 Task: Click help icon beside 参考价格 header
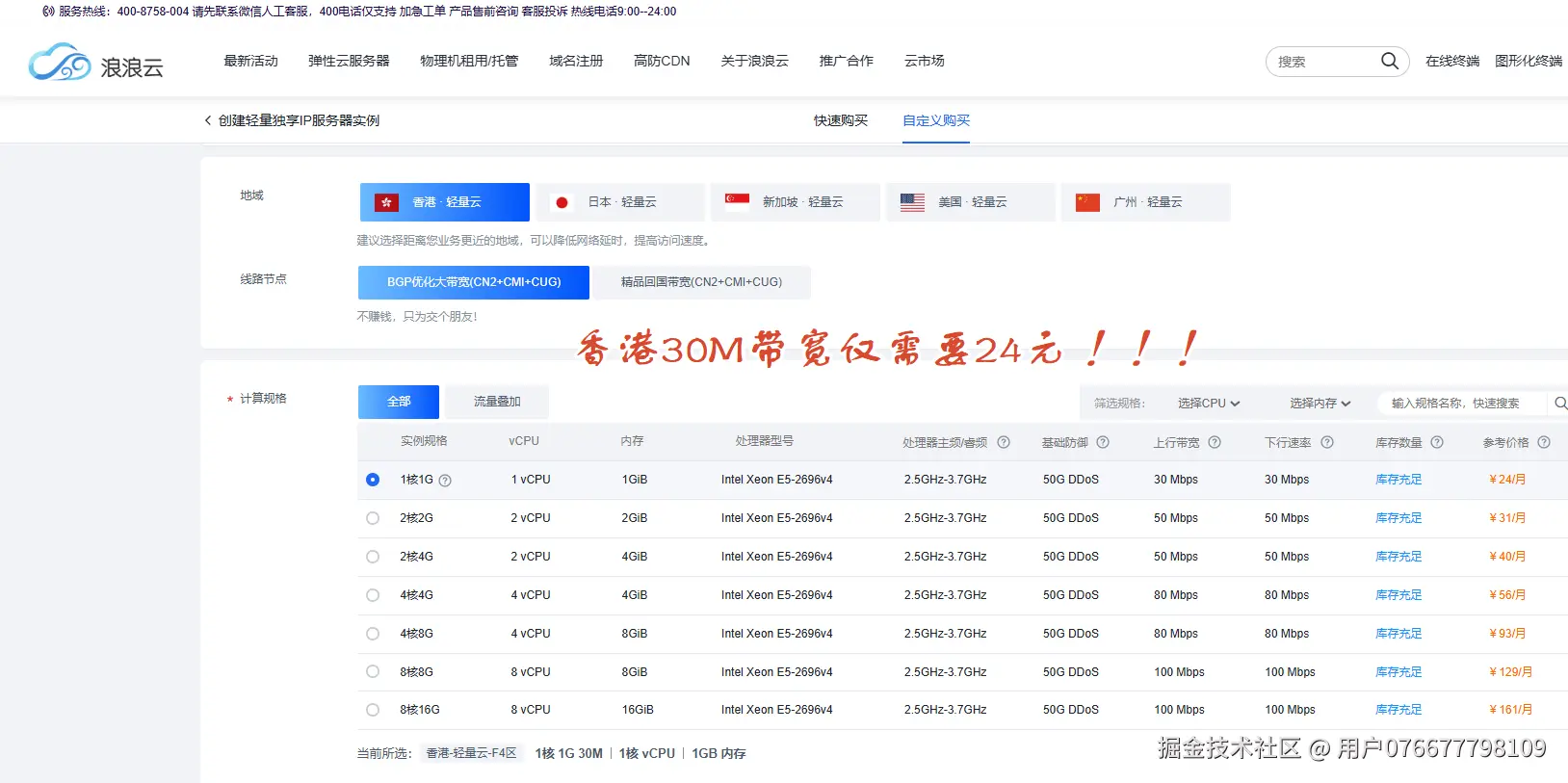pos(1544,442)
